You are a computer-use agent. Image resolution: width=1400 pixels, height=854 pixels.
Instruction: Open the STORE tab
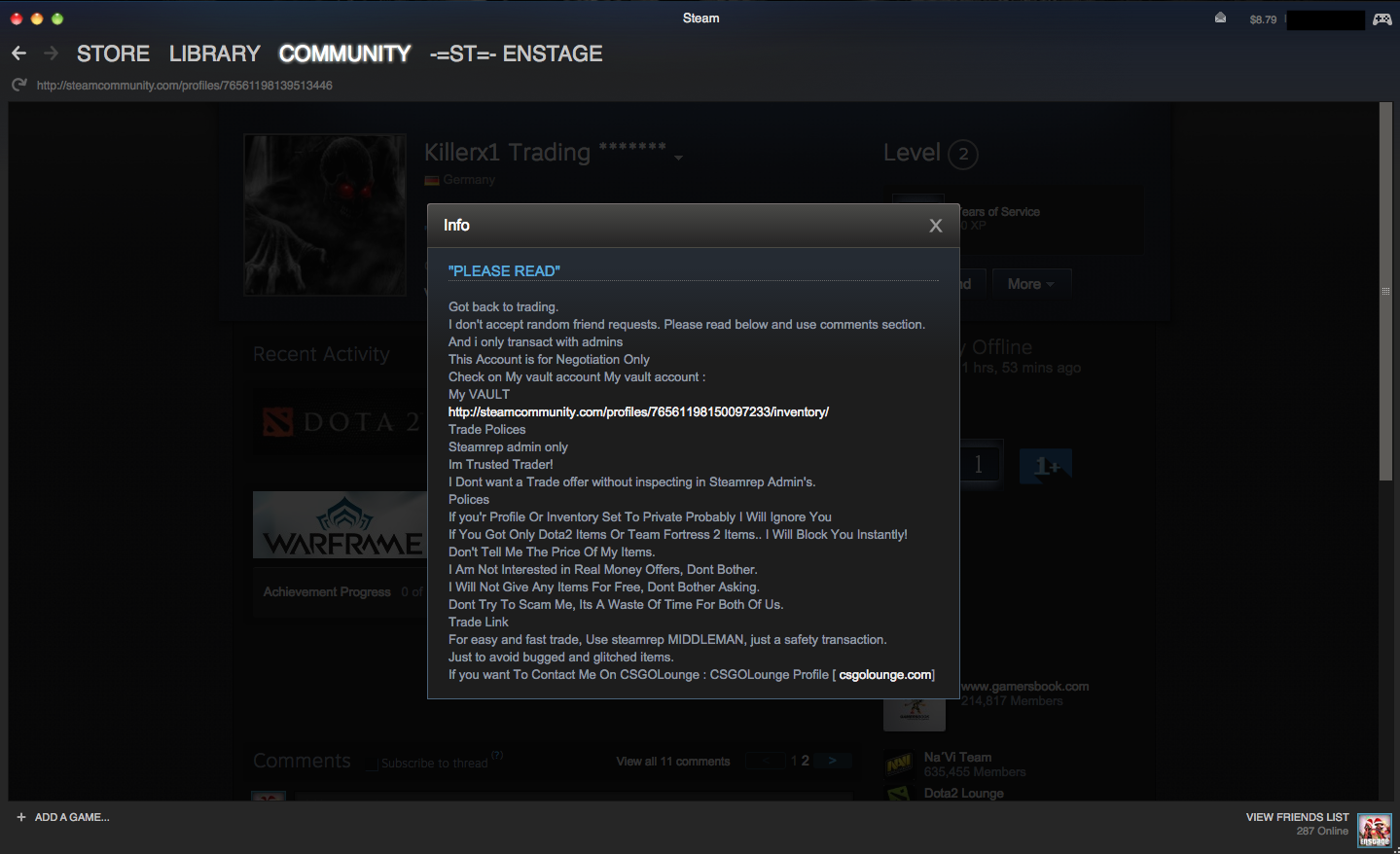pyautogui.click(x=113, y=53)
